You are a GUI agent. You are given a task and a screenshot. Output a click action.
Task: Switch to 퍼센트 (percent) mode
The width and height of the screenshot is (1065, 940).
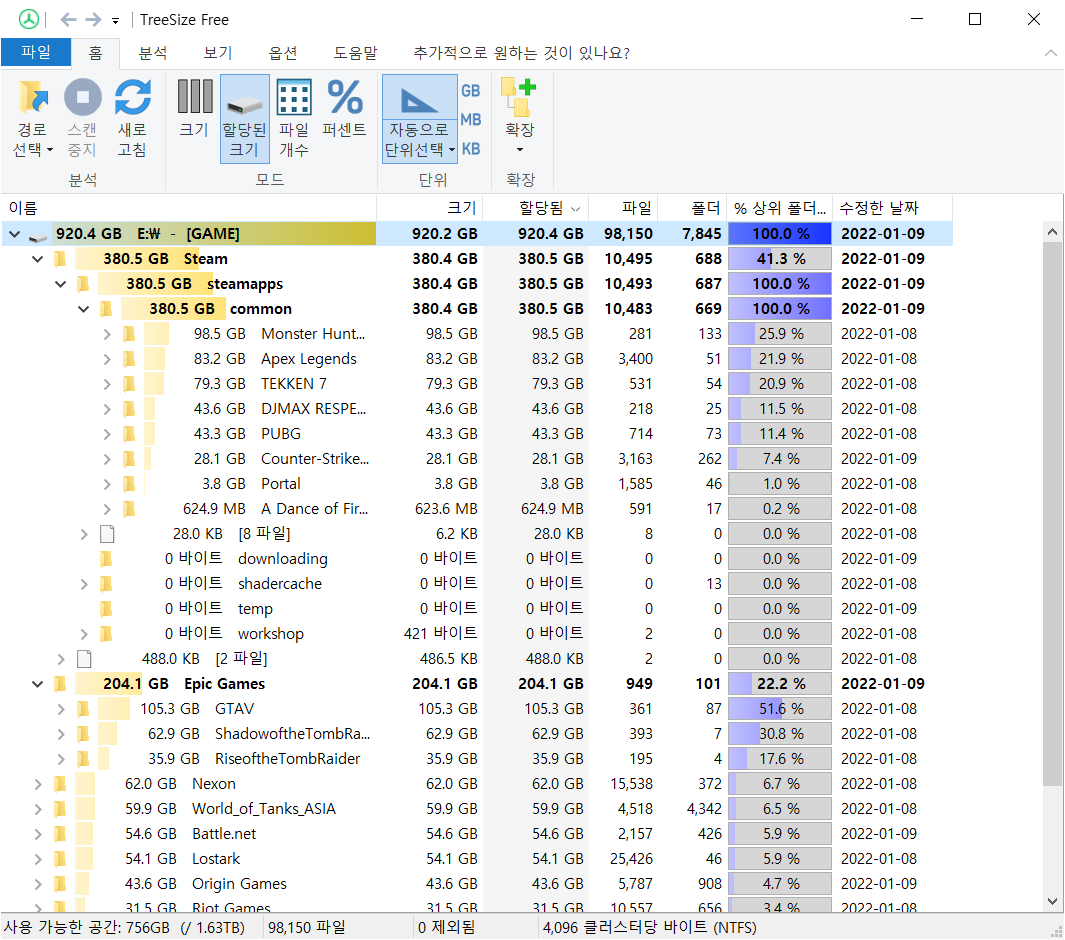pos(344,109)
